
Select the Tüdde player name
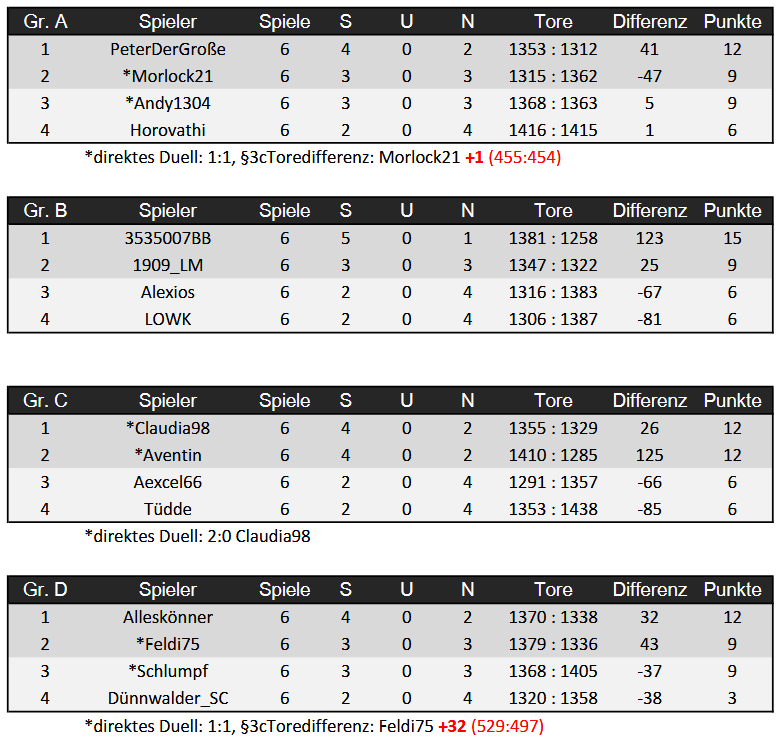point(168,509)
